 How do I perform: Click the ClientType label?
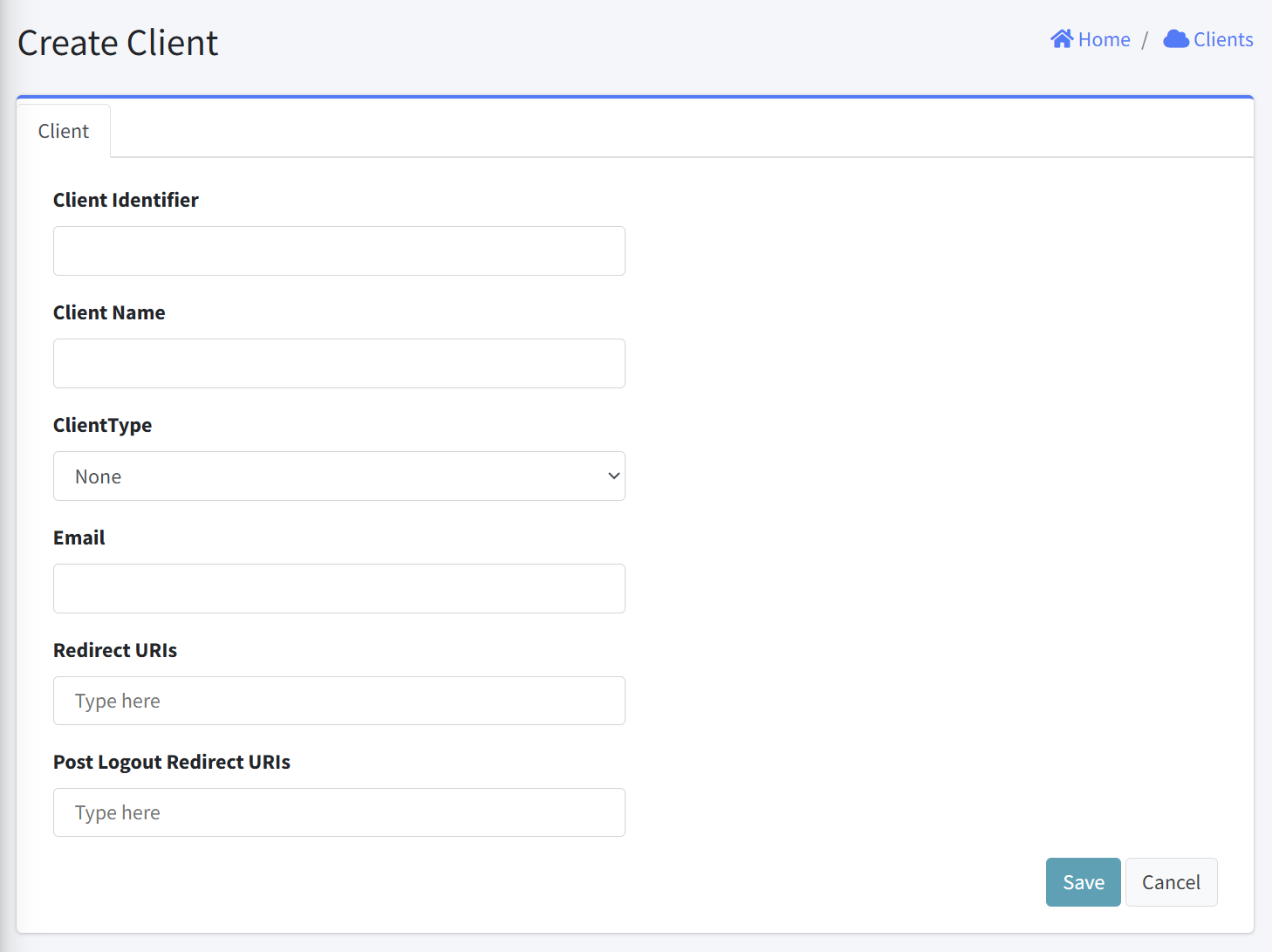pyautogui.click(x=102, y=425)
